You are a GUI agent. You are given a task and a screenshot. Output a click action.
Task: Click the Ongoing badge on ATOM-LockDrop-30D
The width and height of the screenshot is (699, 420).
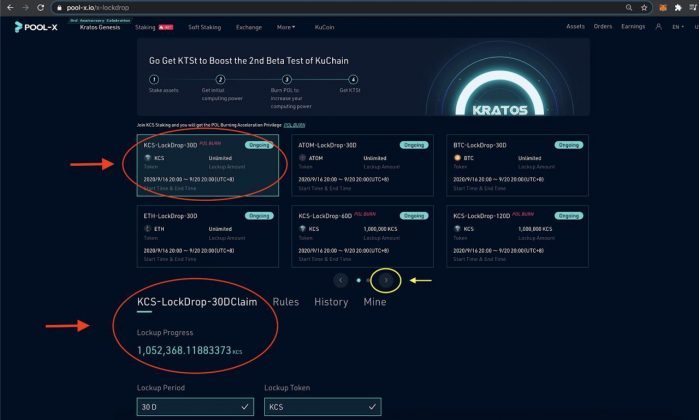pyautogui.click(x=414, y=145)
